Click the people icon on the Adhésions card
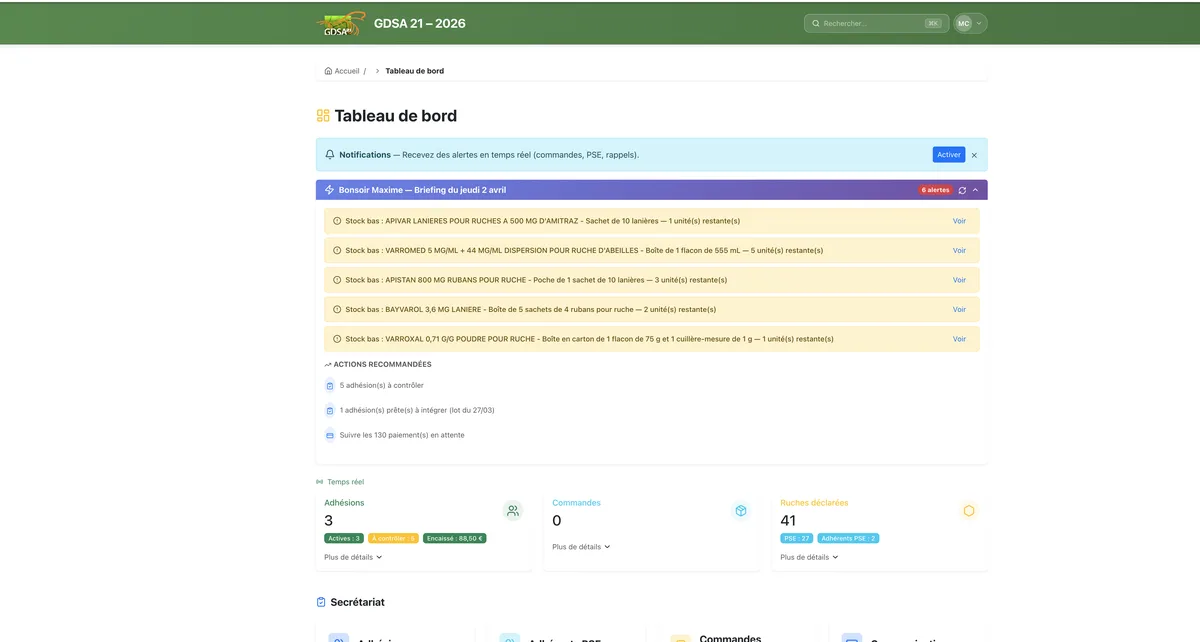Viewport: 1200px width, 642px height. [512, 510]
